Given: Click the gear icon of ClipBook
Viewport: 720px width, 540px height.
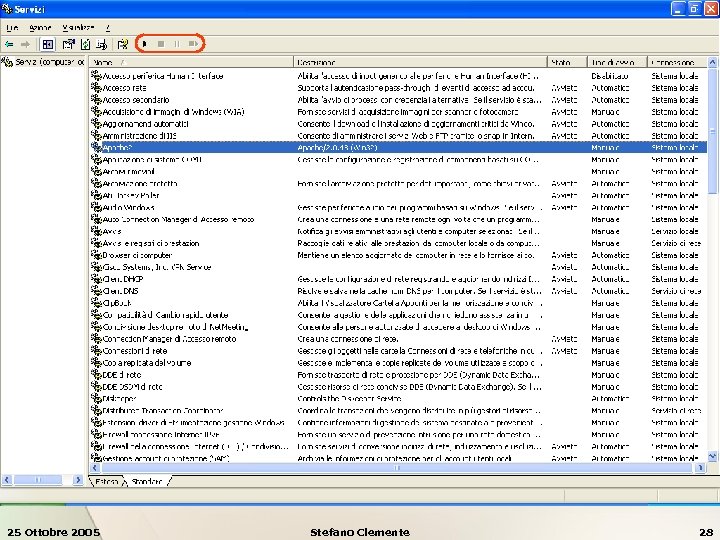Looking at the screenshot, I should coord(96,302).
